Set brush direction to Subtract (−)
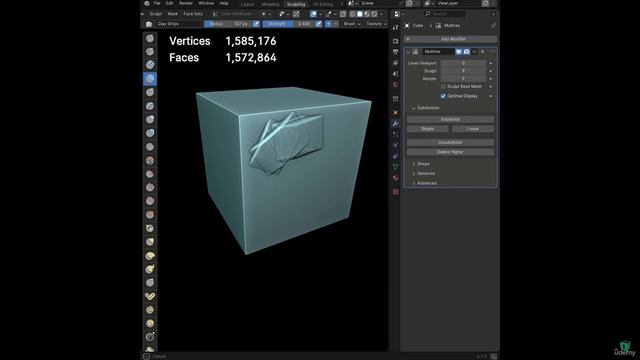 336,24
